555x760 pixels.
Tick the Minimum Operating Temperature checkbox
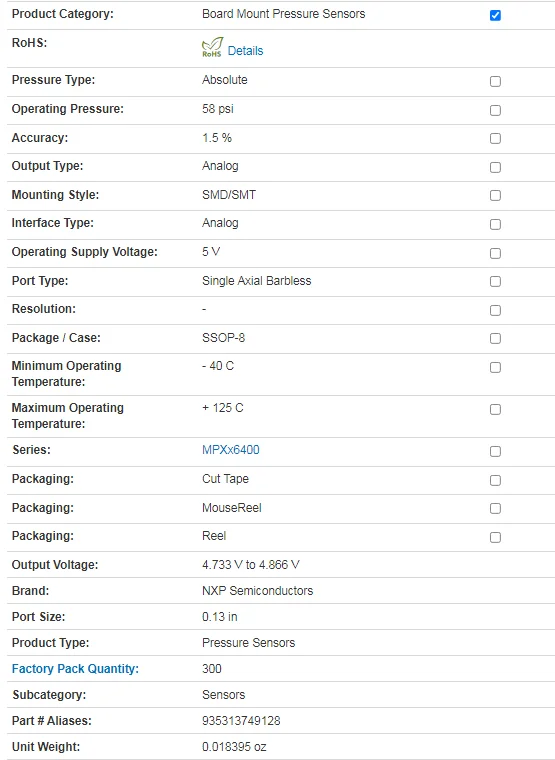(x=495, y=367)
